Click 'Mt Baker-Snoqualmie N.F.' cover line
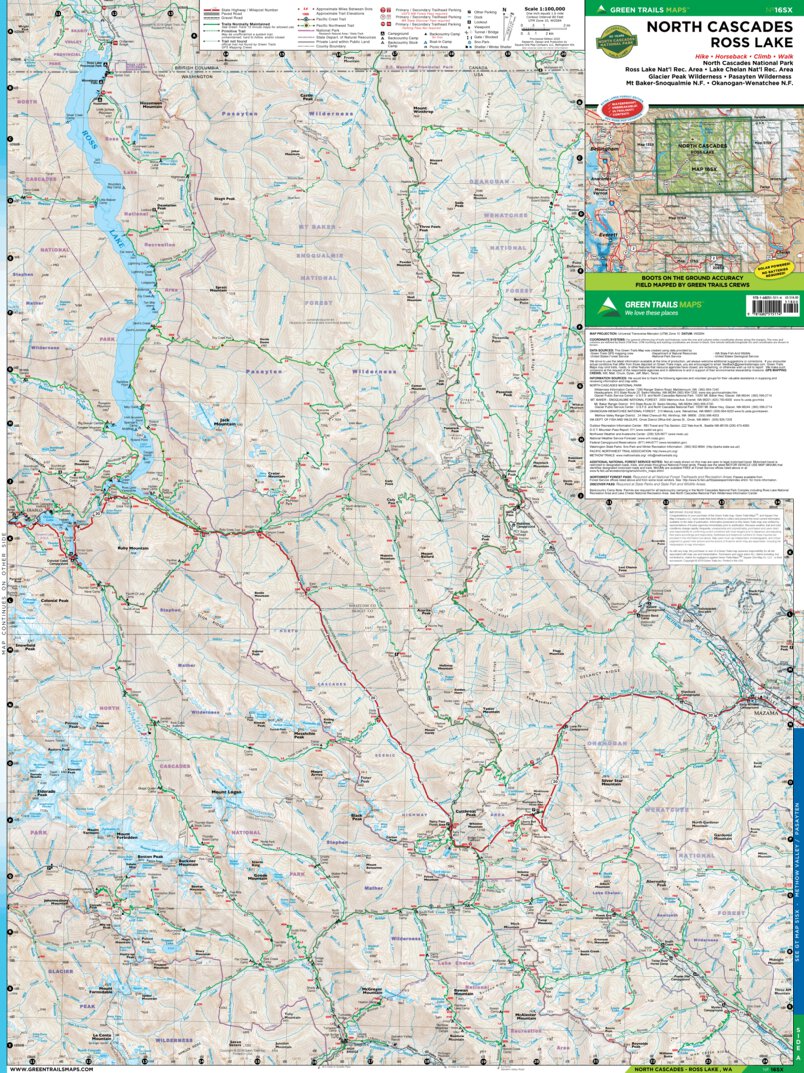This screenshot has height=1073, width=804. coord(664,83)
